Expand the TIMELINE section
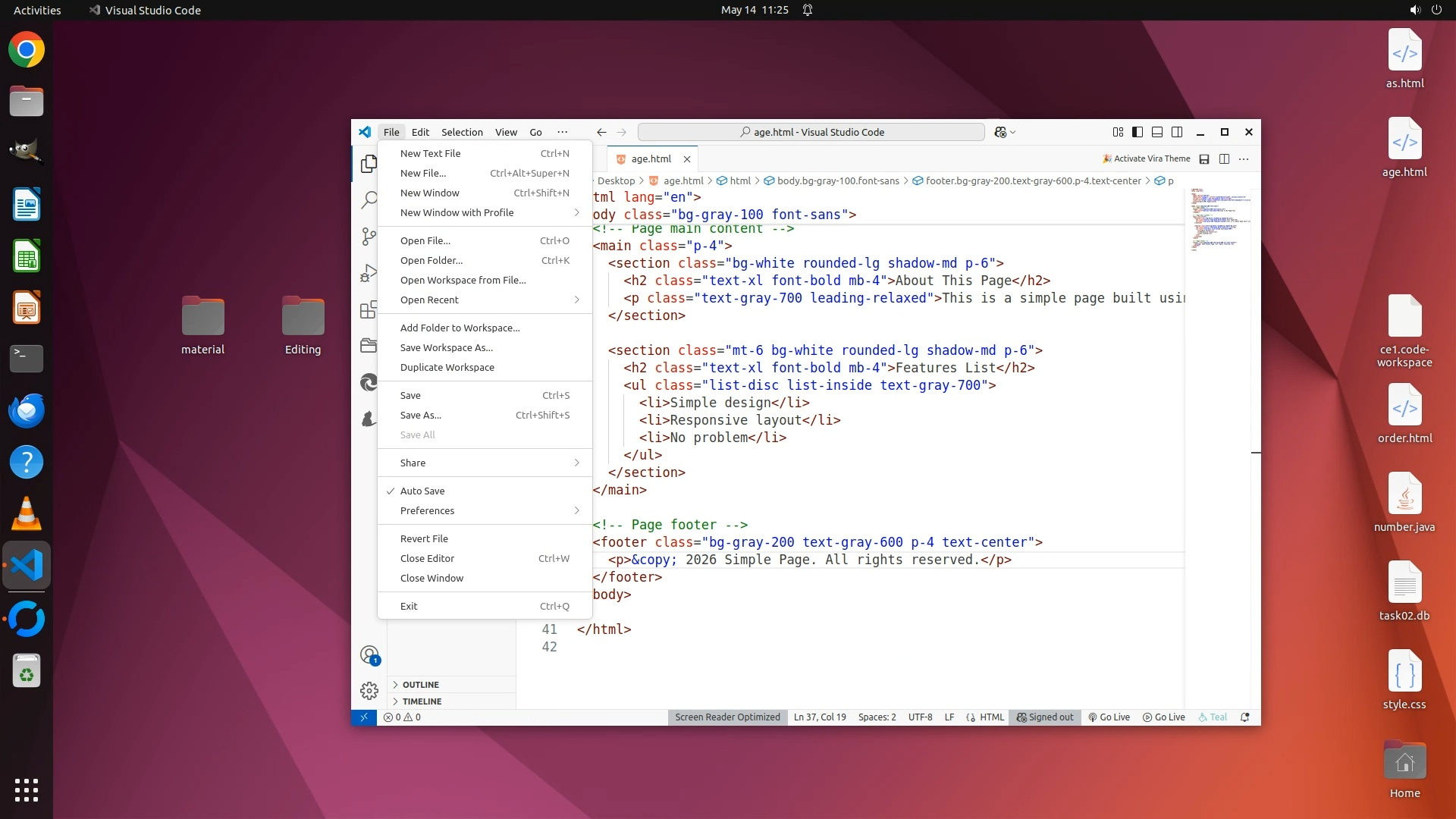Viewport: 1456px width, 819px height. [422, 701]
